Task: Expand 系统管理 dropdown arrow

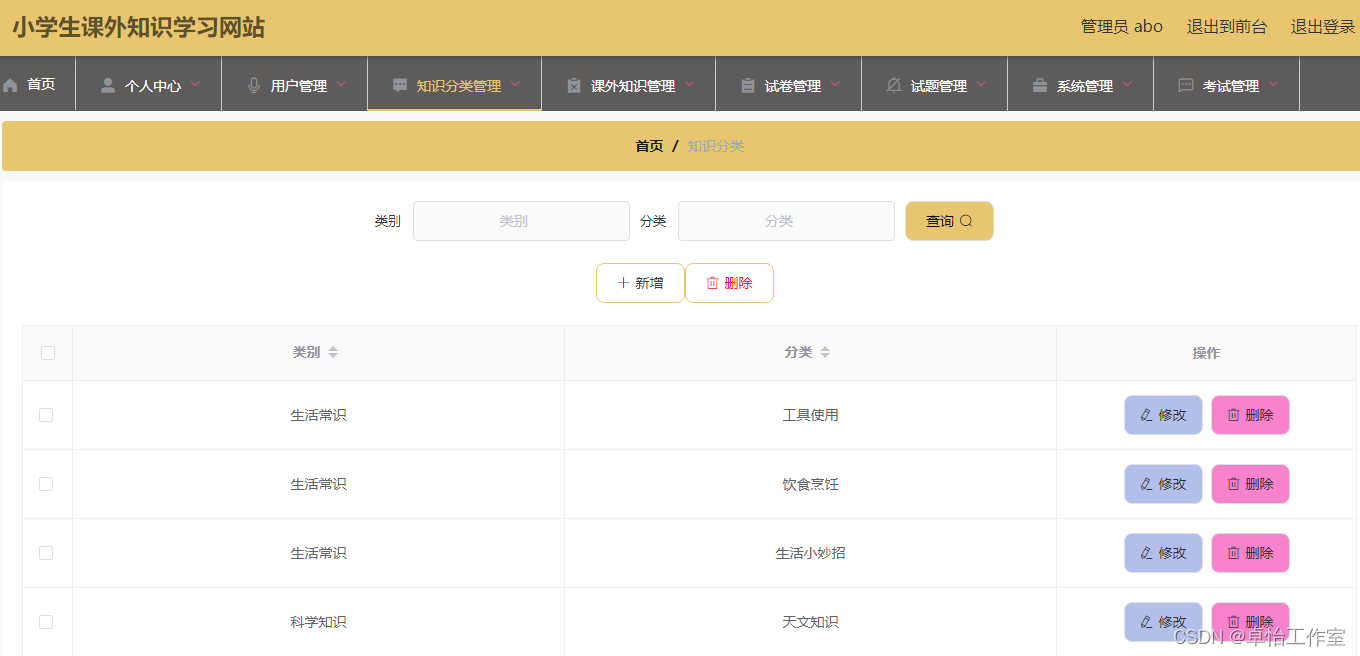Action: (1127, 84)
